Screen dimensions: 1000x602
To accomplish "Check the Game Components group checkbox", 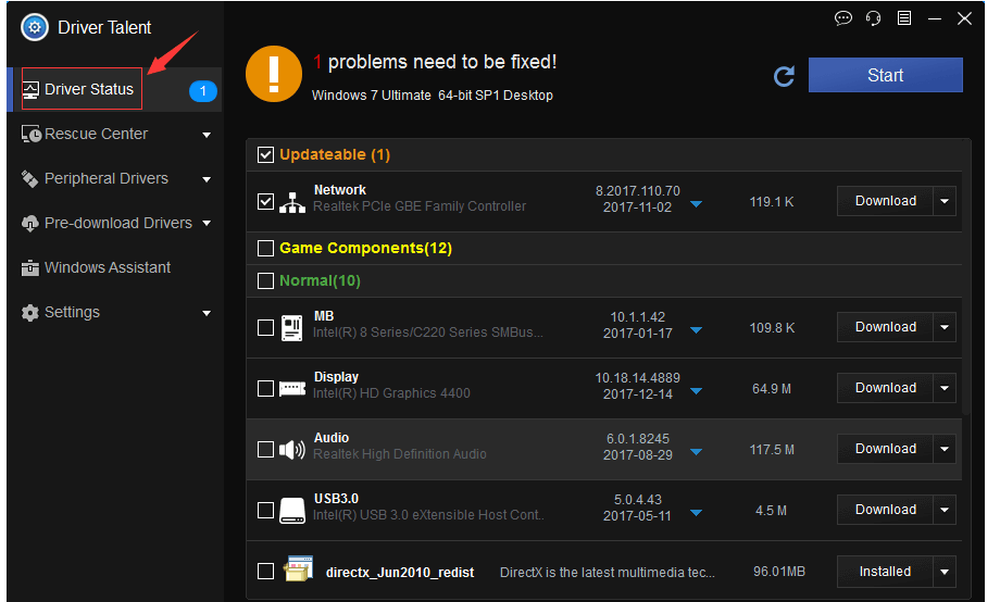I will (x=265, y=248).
